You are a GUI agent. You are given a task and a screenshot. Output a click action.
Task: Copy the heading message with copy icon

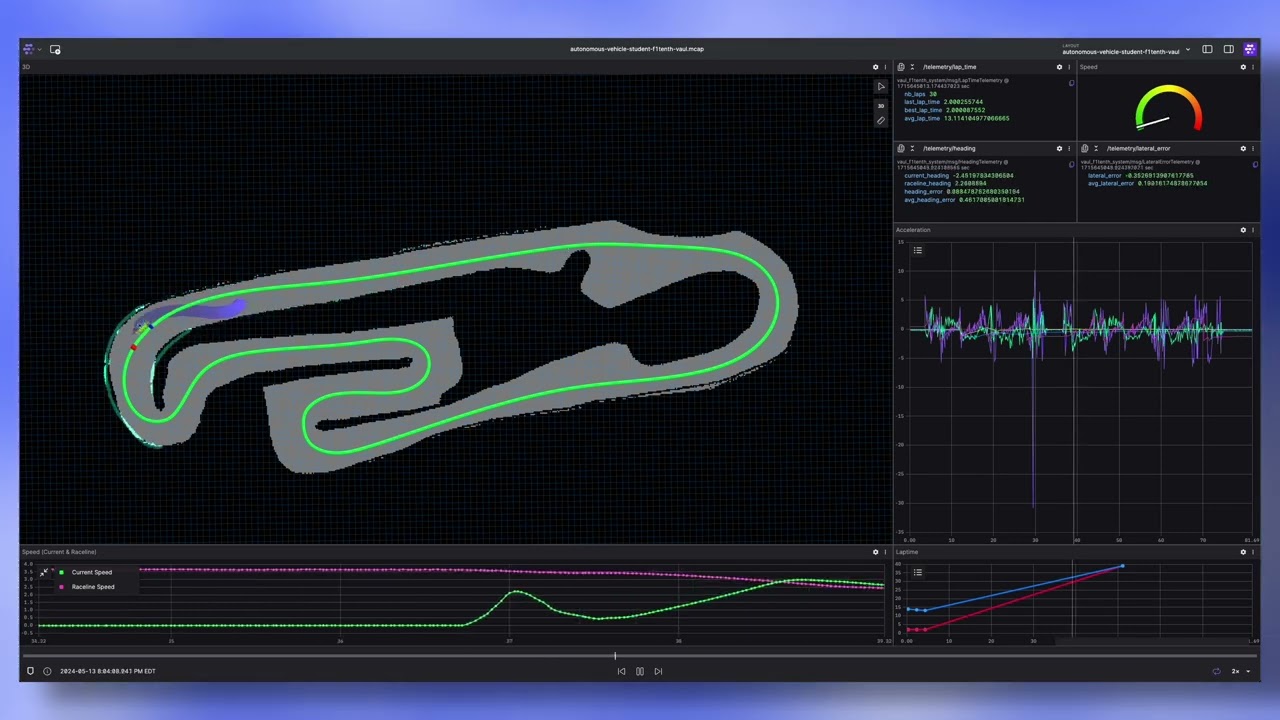1071,164
